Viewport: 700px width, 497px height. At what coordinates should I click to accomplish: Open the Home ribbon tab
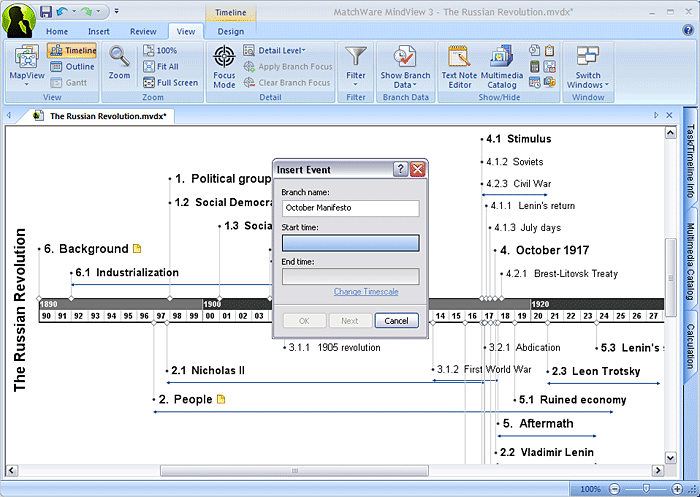click(57, 32)
